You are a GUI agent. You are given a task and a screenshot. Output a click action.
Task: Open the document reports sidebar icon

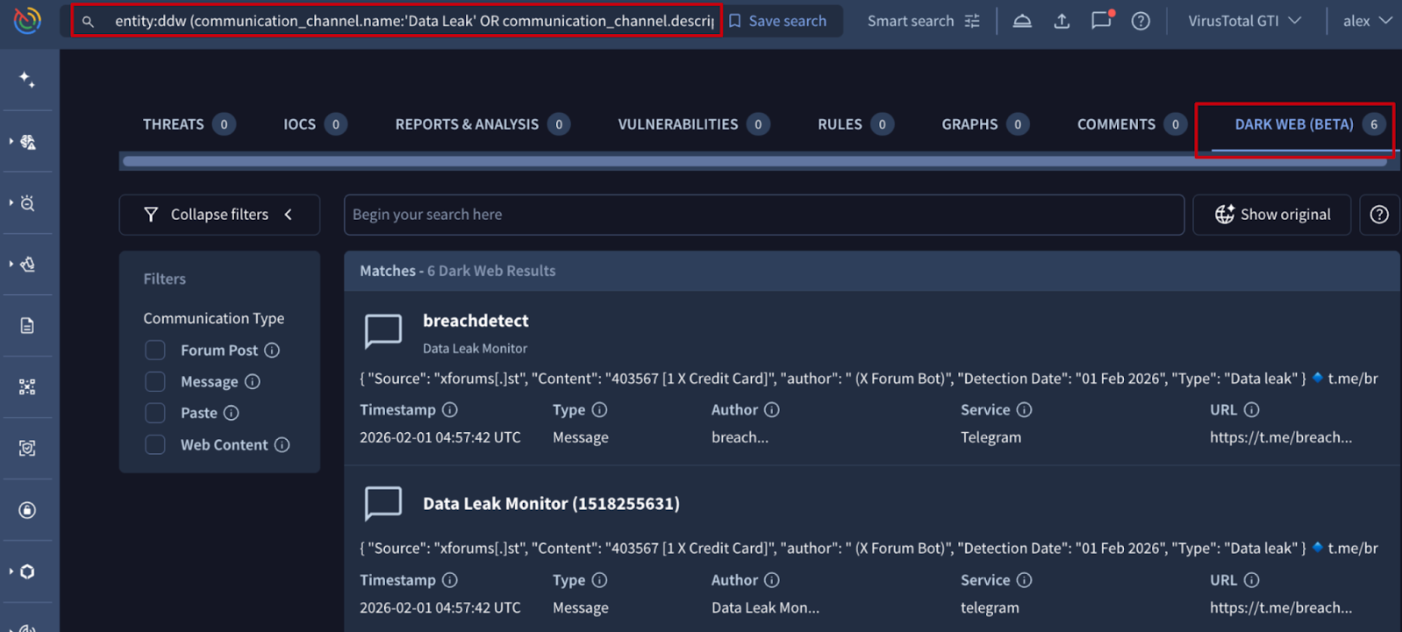27,326
